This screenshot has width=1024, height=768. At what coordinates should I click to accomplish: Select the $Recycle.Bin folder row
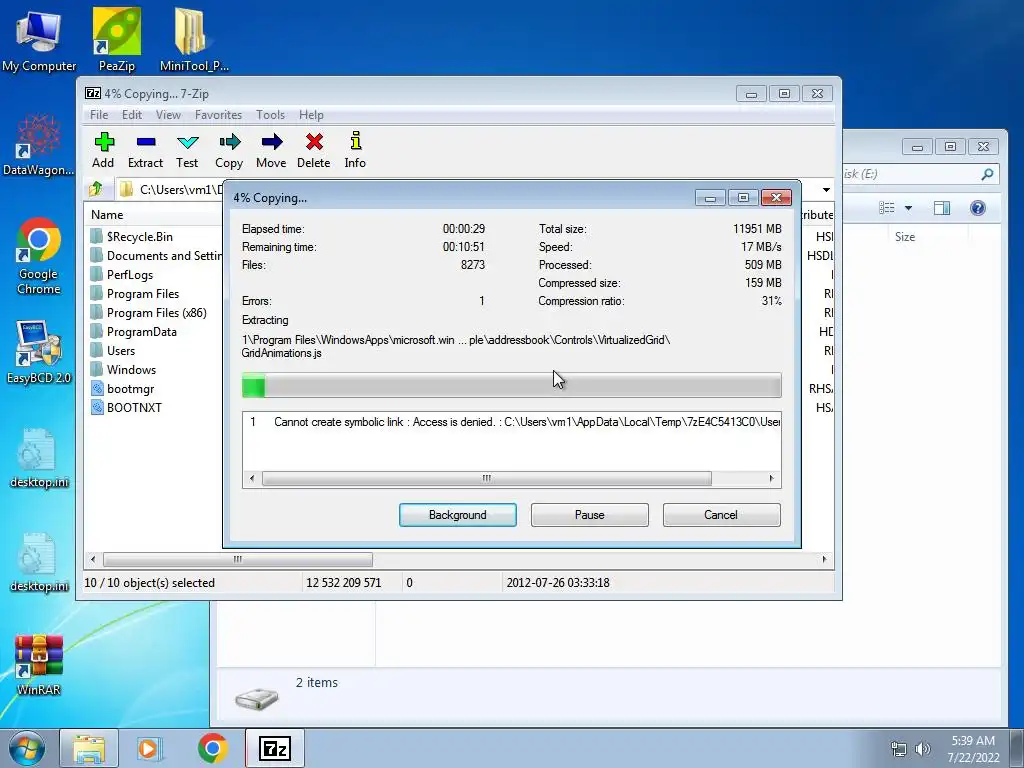point(140,236)
